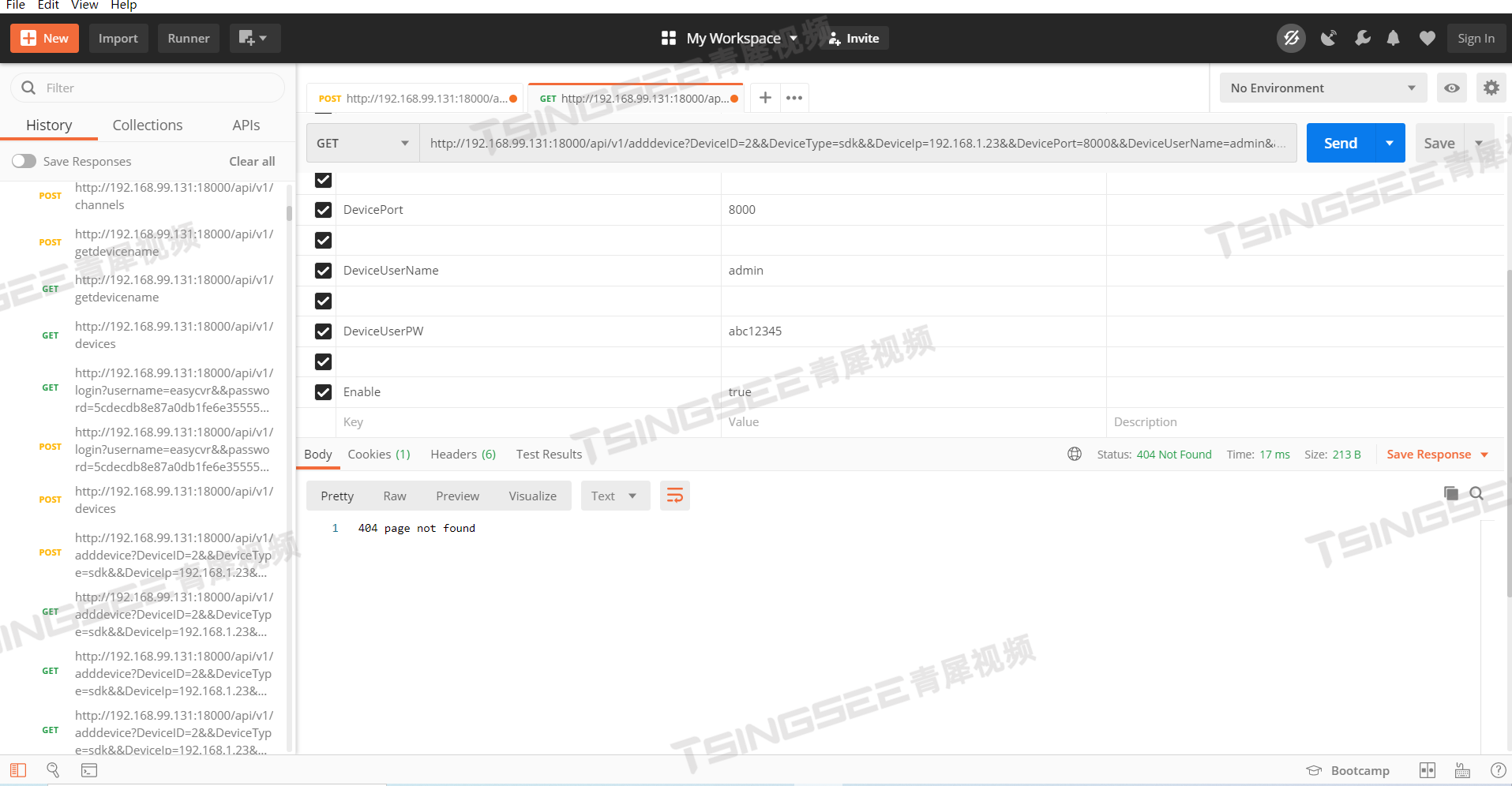This screenshot has height=786, width=1512.
Task: Uncheck the Enable parameter checkbox
Action: pos(323,392)
